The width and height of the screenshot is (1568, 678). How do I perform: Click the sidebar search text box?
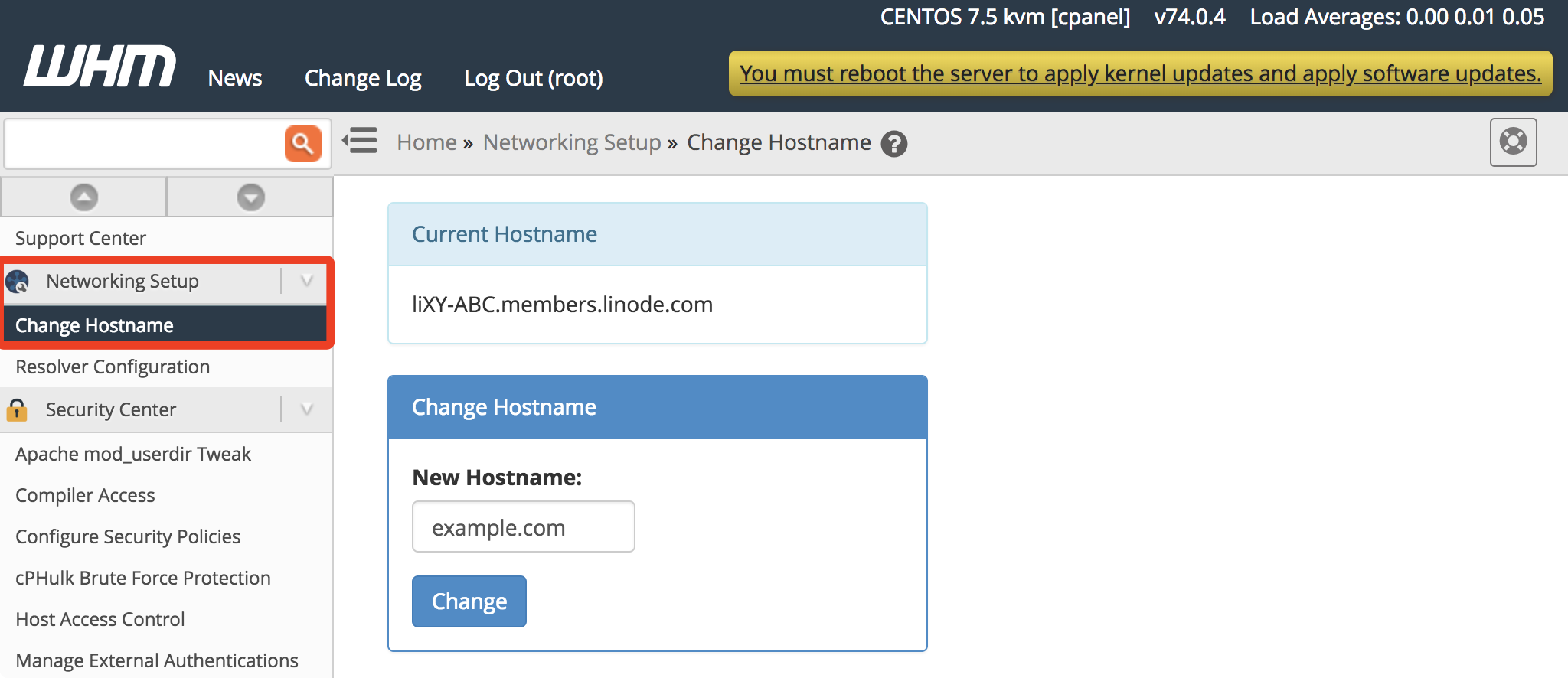(144, 143)
